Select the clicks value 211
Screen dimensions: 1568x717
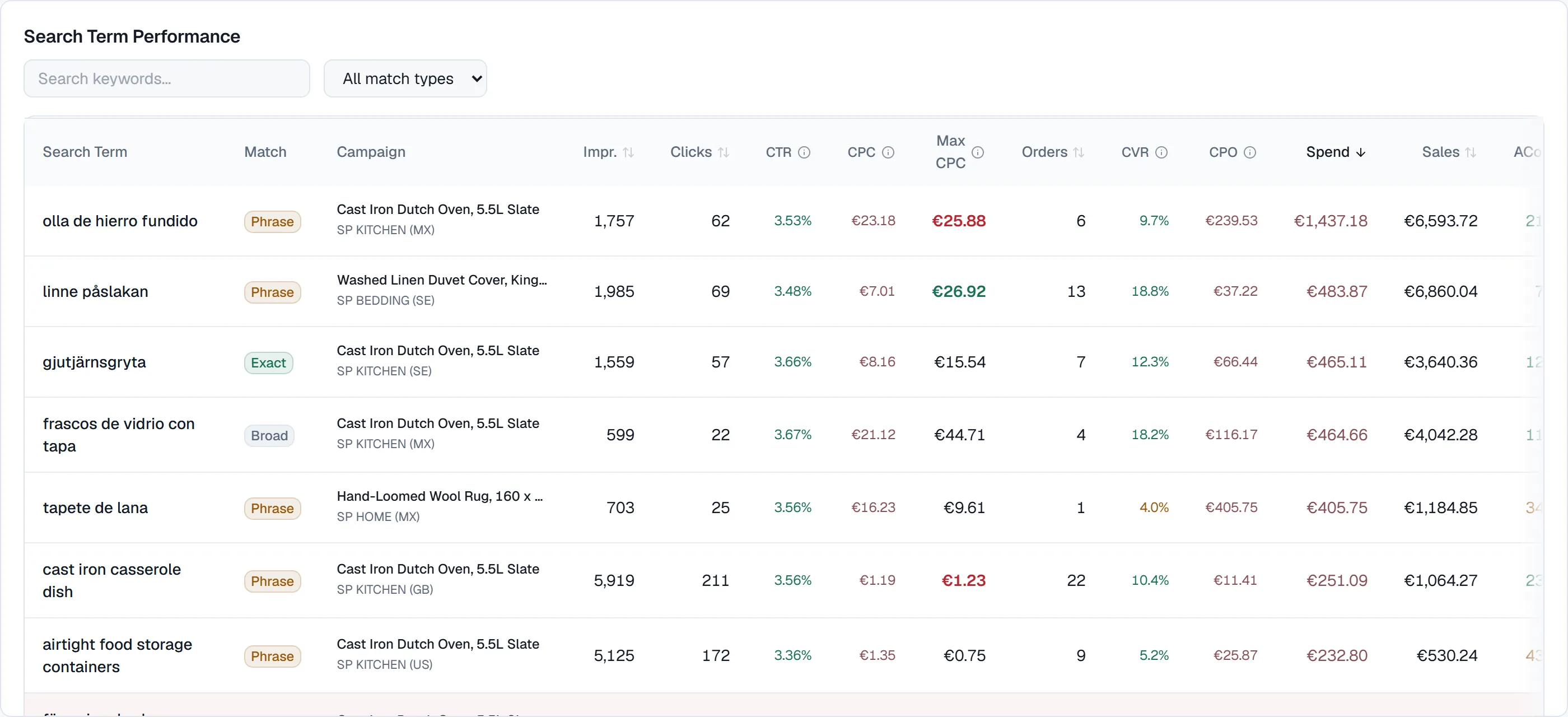point(715,581)
